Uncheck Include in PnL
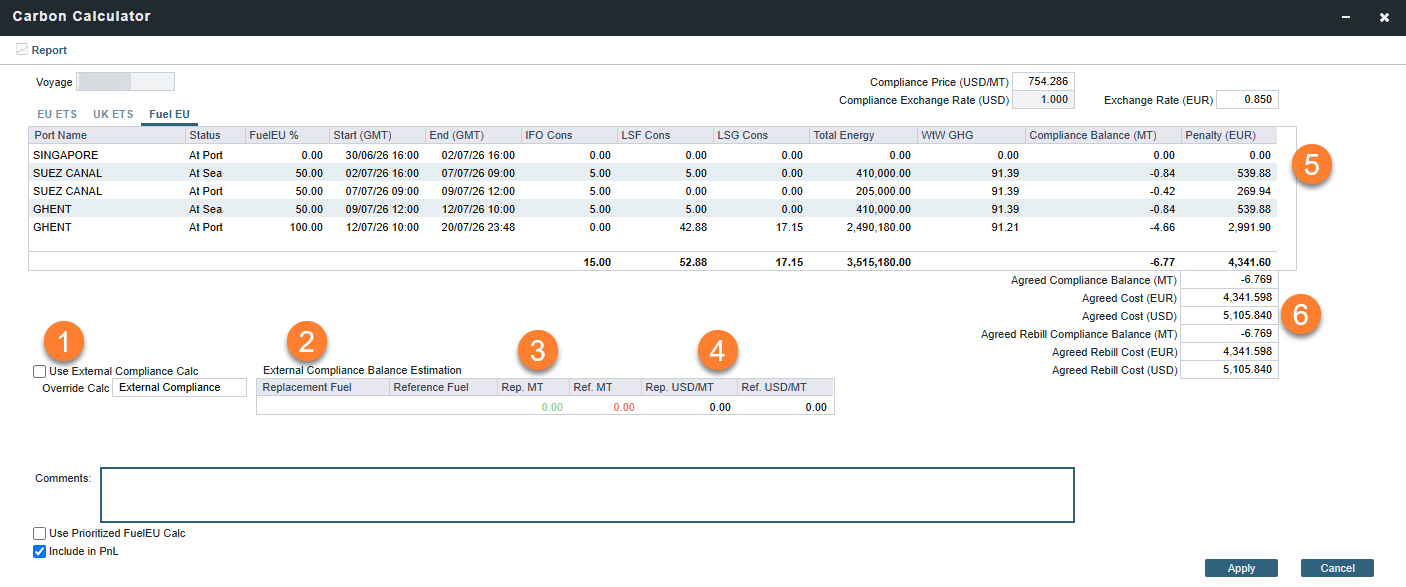Screen dimensions: 1406x587 pyautogui.click(x=40, y=551)
